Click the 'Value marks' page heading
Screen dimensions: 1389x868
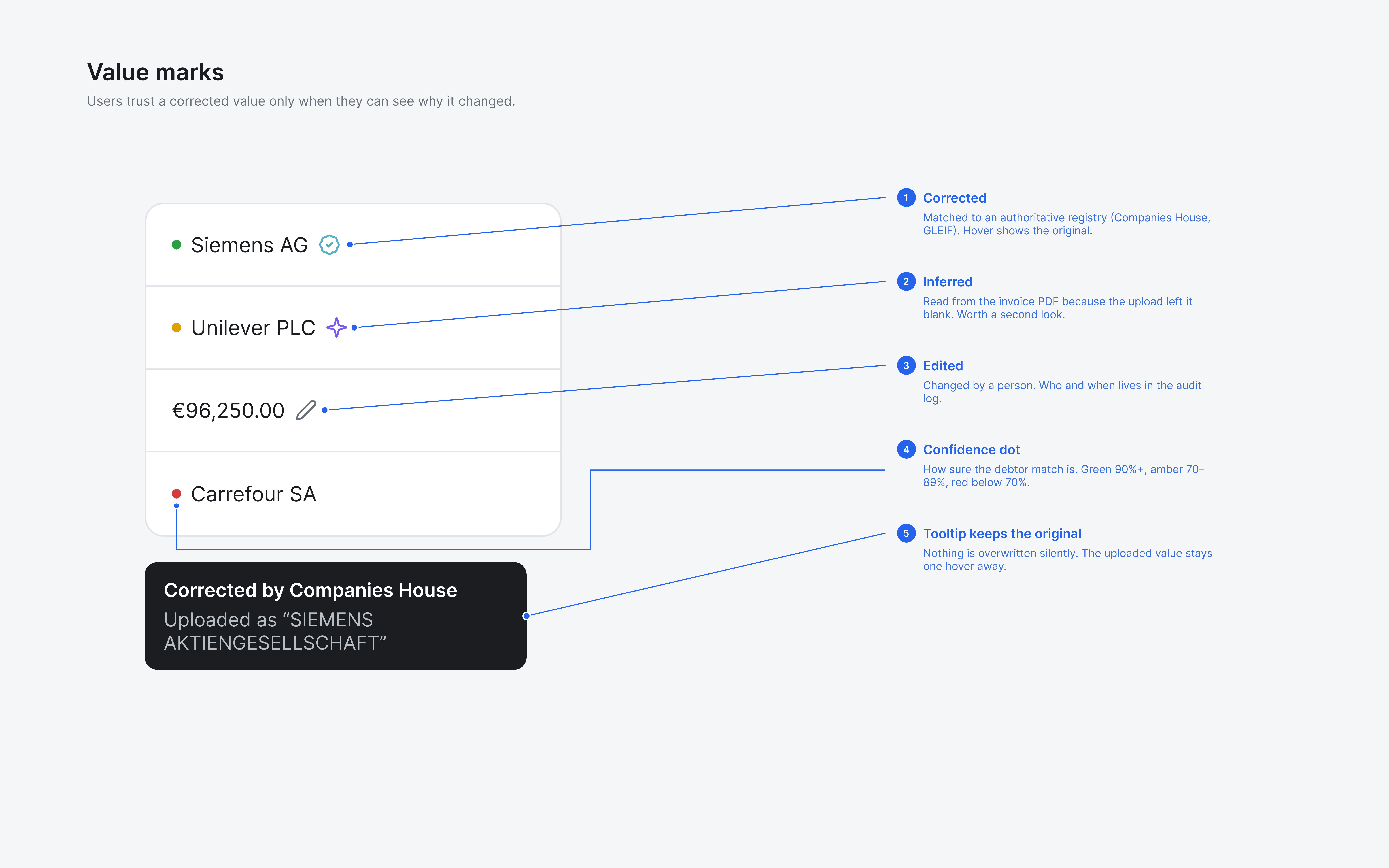coord(156,72)
